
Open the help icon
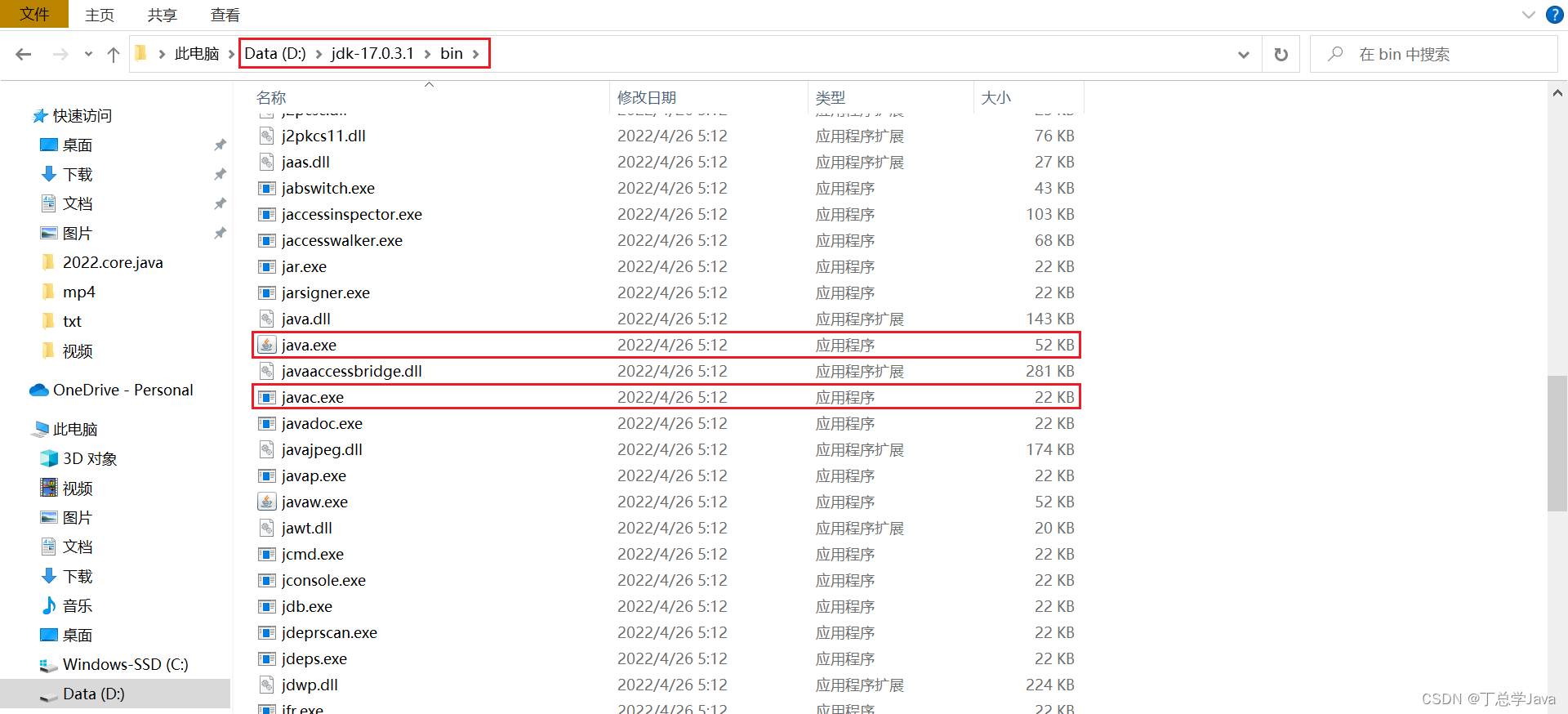(1555, 15)
